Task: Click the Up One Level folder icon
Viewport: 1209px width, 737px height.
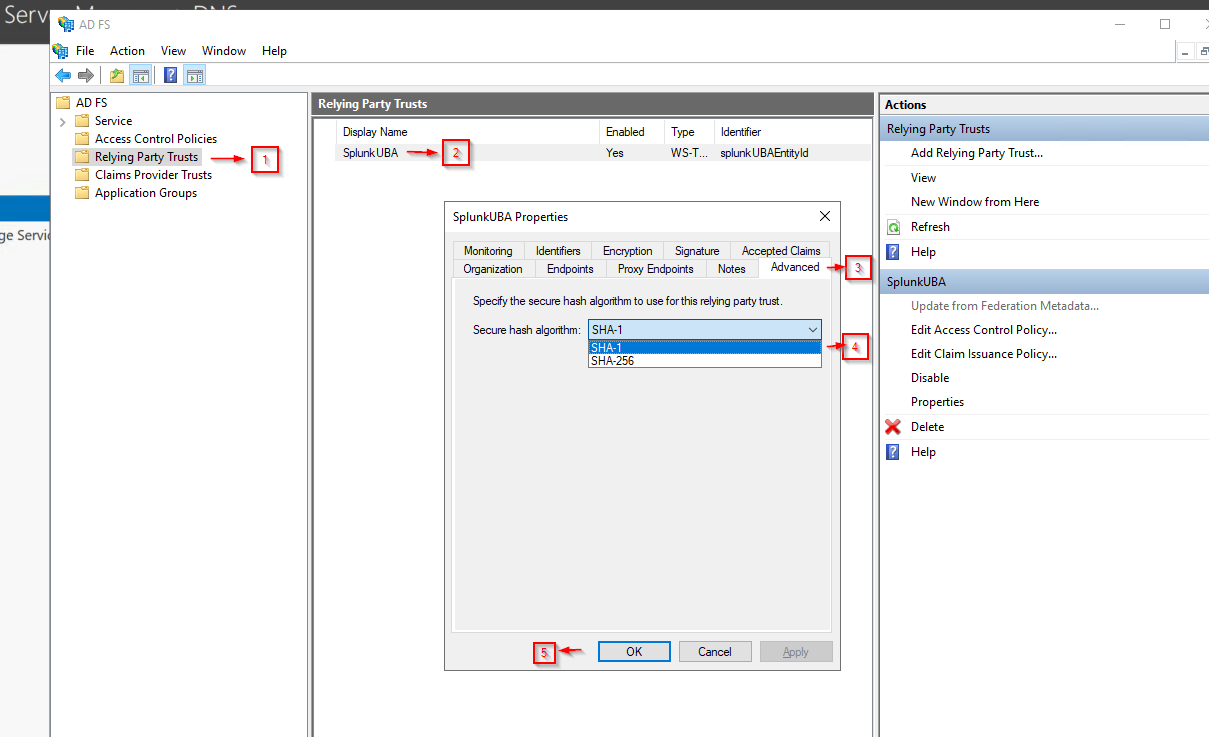Action: coord(115,74)
